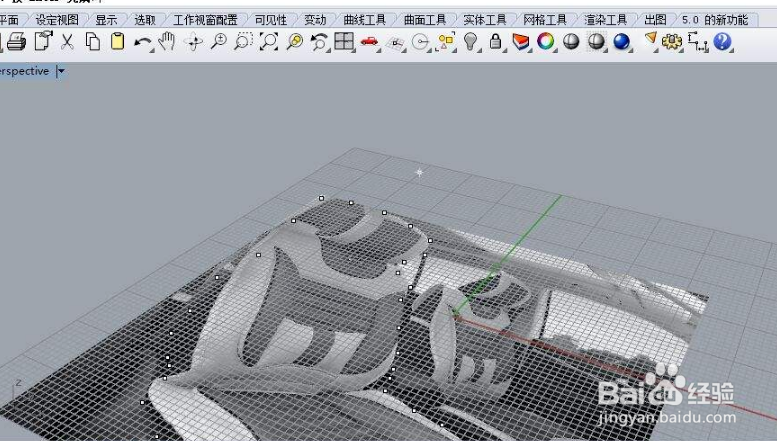Click the Object Snap circle icon
777x441 pixels.
click(x=421, y=42)
